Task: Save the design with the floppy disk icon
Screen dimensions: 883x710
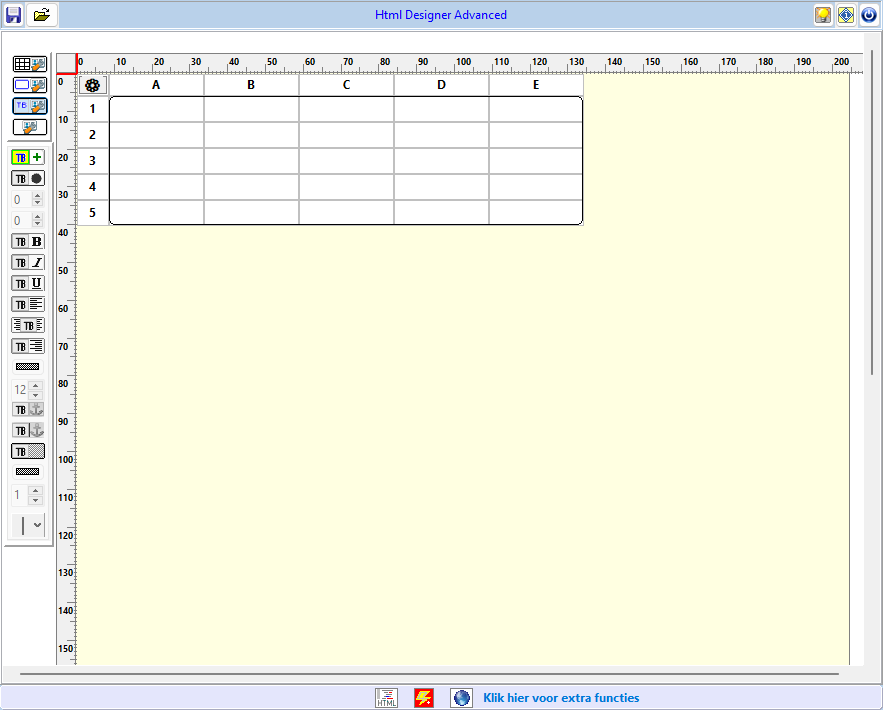Action: click(x=13, y=15)
